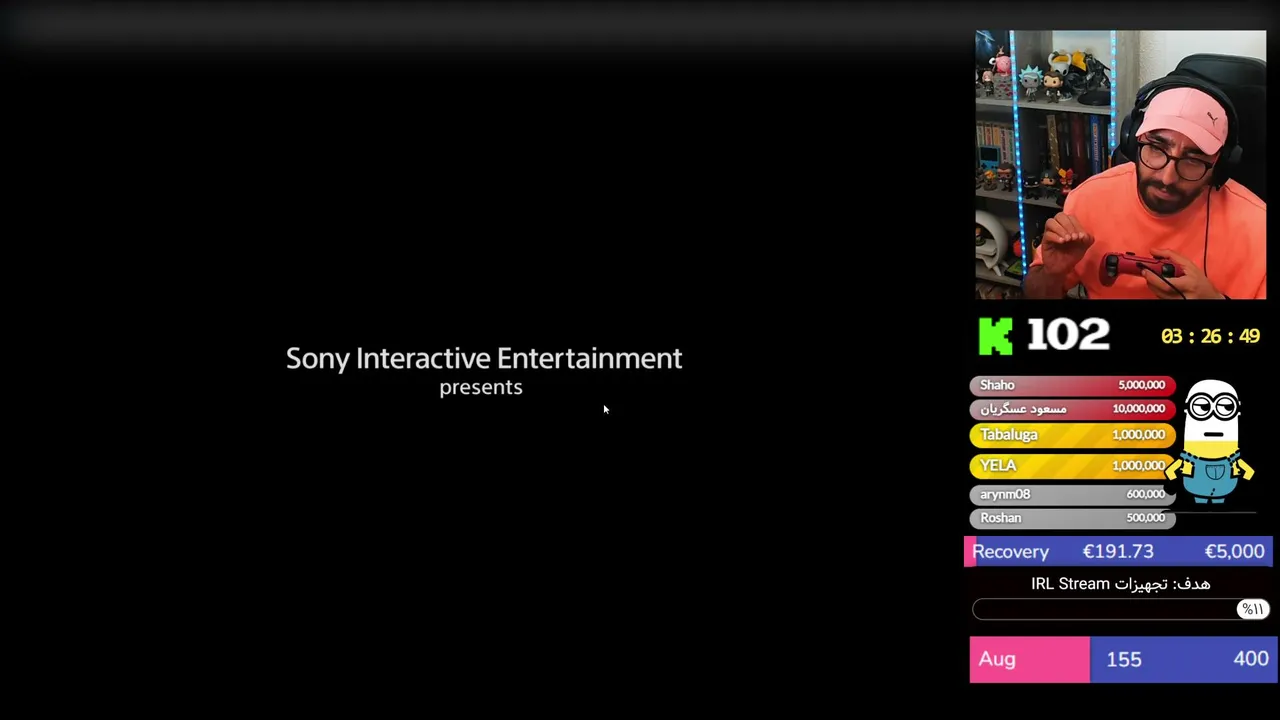This screenshot has height=720, width=1280.
Task: Click the 400 target beside Aug
Action: tap(1251, 659)
